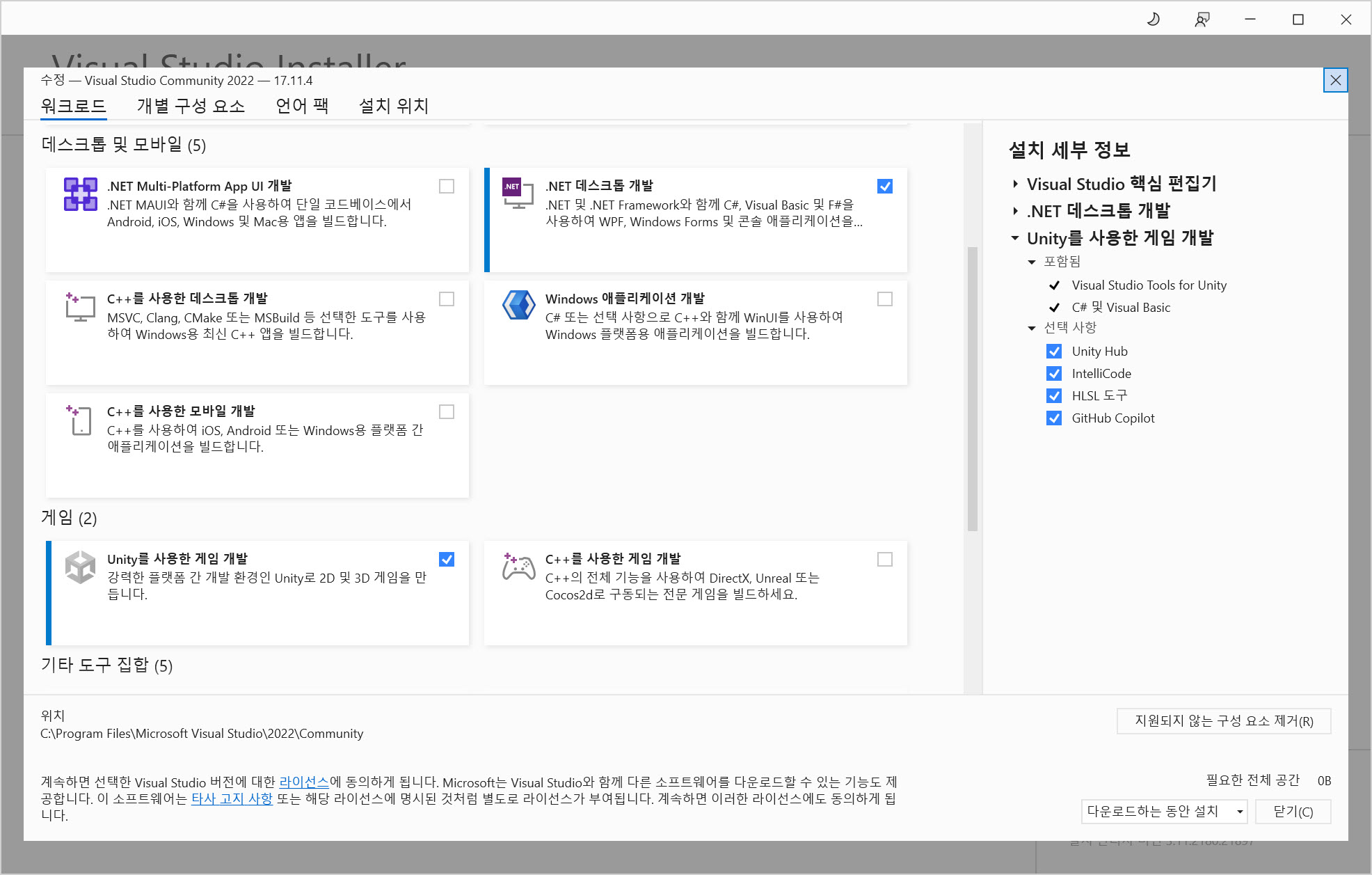Screen dimensions: 1372x875
Task: Click the .NET desktop development icon
Action: coord(518,193)
